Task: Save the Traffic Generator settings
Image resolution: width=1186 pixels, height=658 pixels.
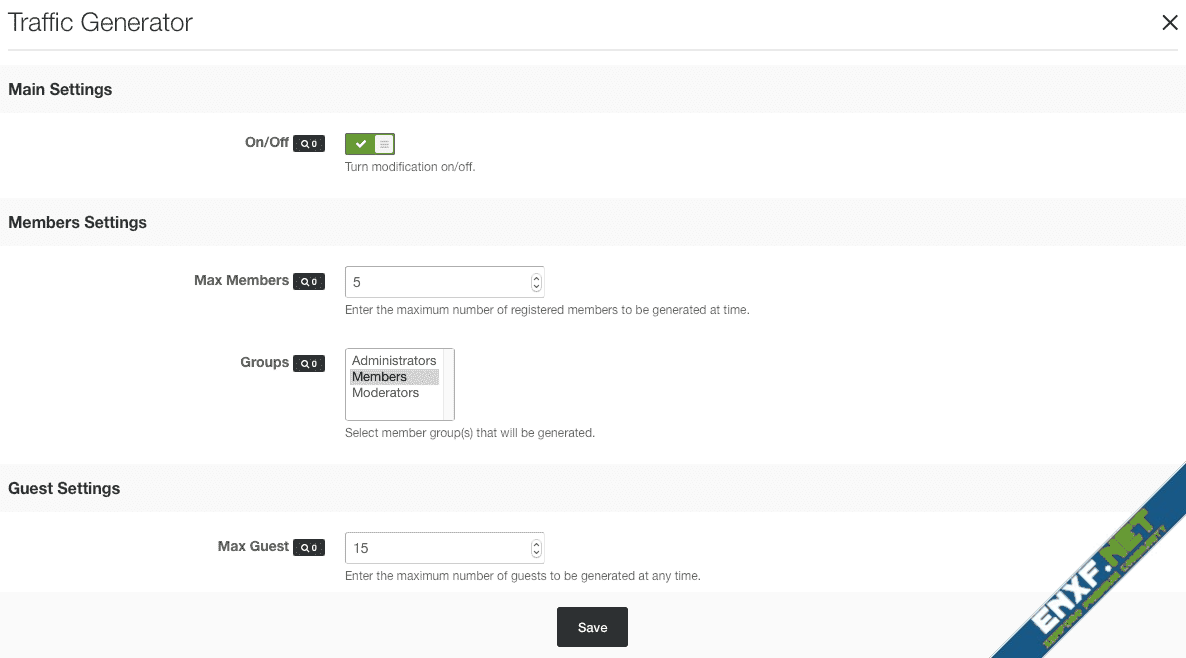Action: (x=592, y=627)
